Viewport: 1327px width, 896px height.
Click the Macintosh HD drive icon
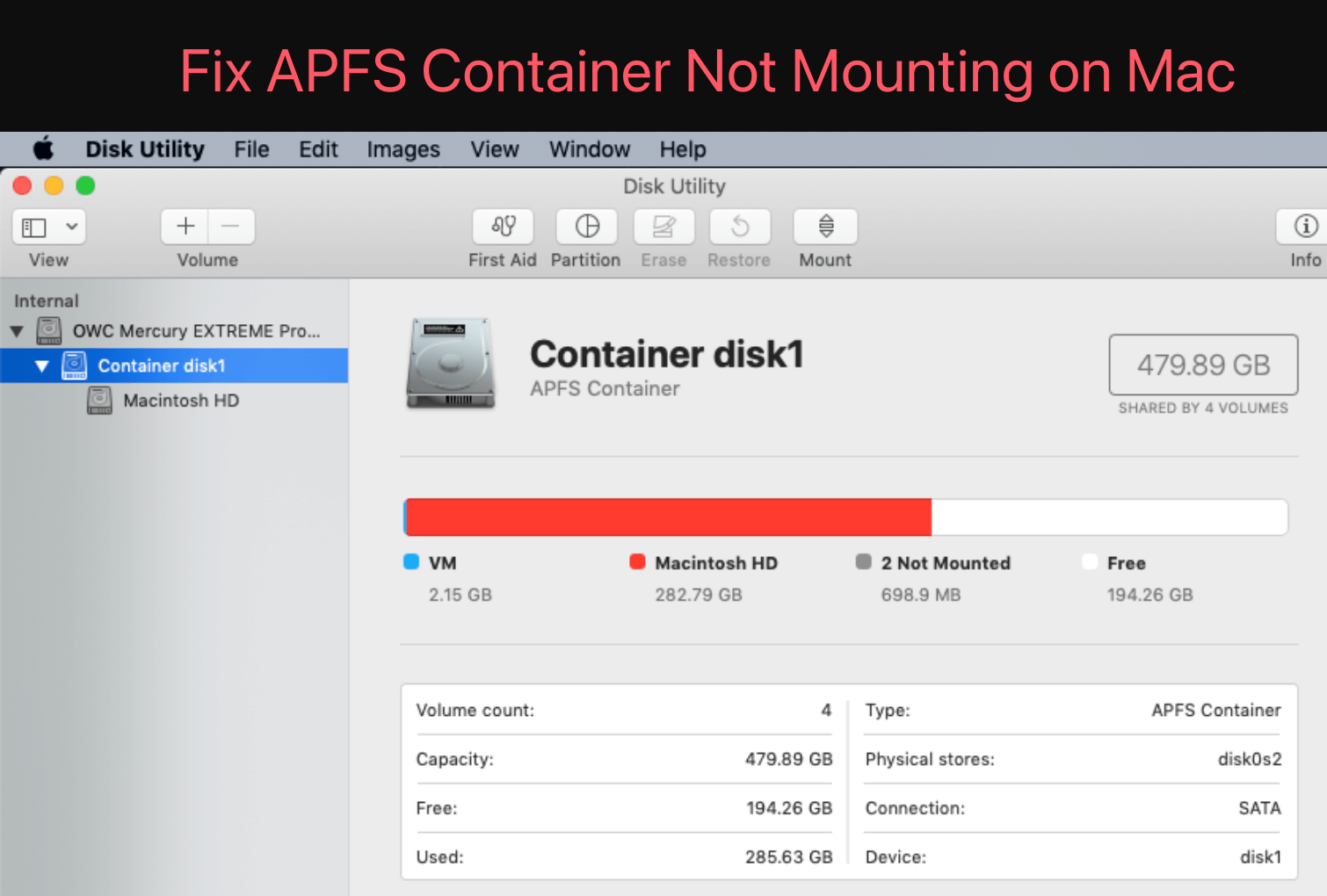(99, 401)
